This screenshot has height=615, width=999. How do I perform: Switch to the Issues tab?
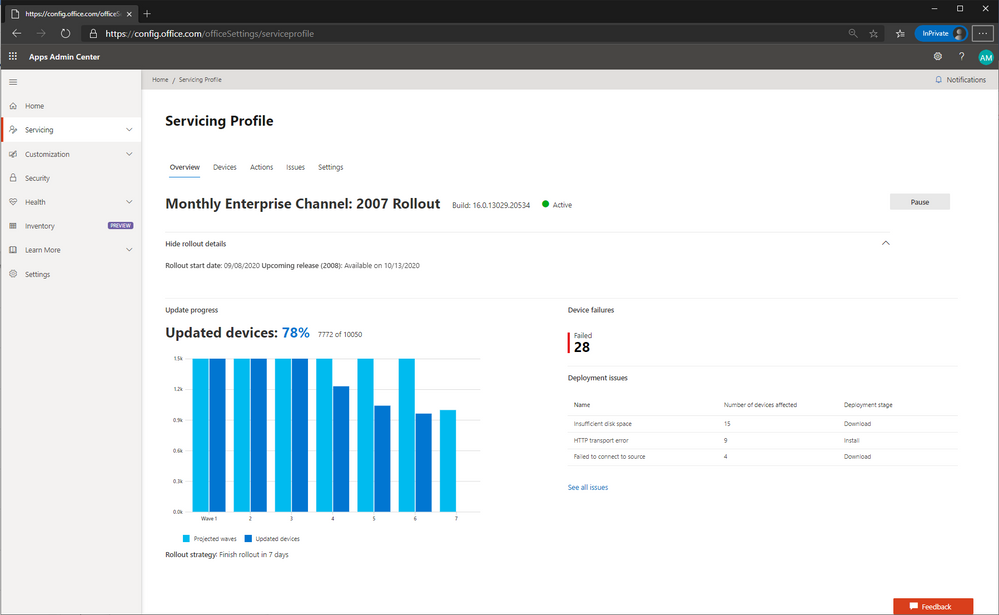(295, 167)
